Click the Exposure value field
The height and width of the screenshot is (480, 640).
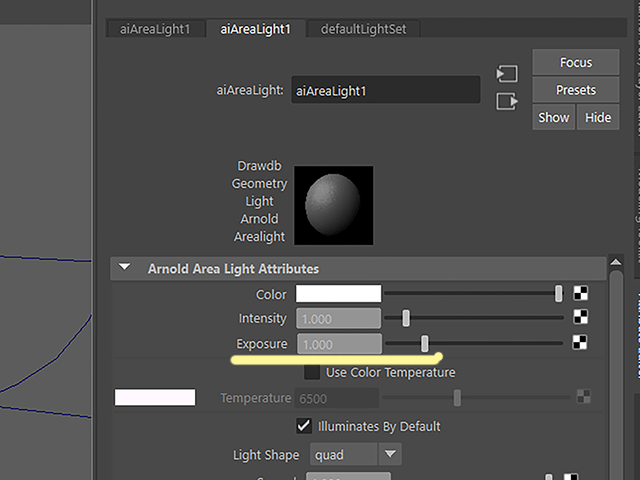click(339, 344)
